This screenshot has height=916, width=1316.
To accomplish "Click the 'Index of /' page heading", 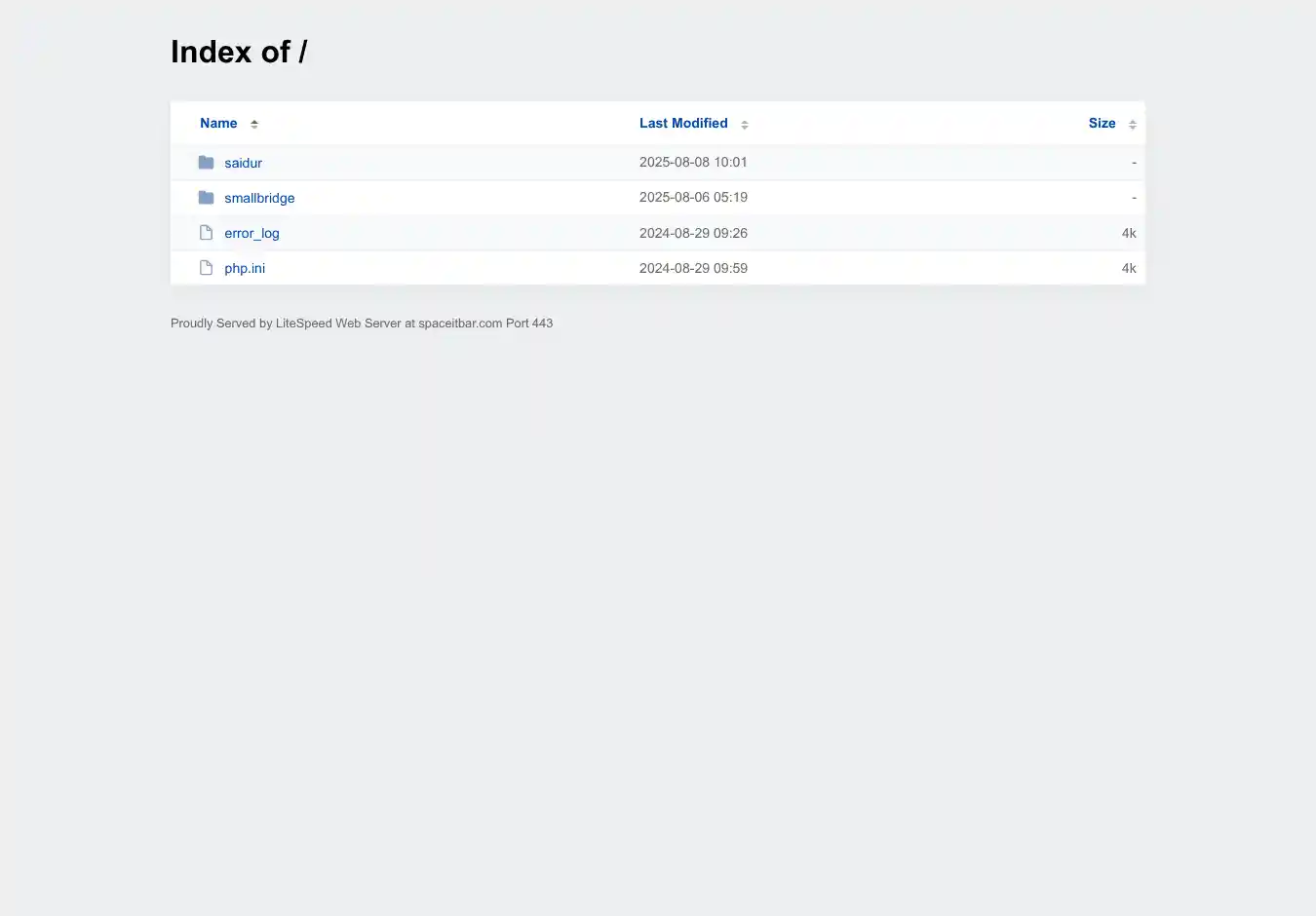I will coord(239,52).
